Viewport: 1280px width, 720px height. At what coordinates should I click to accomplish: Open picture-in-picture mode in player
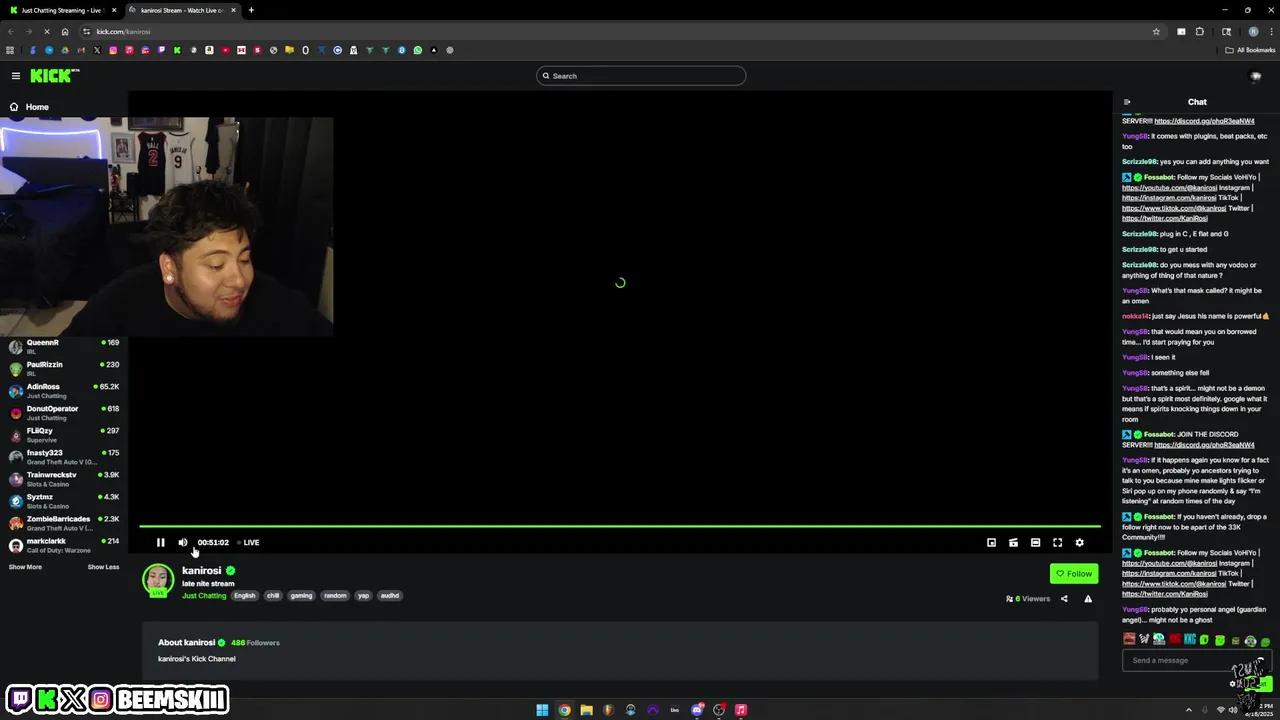point(991,543)
